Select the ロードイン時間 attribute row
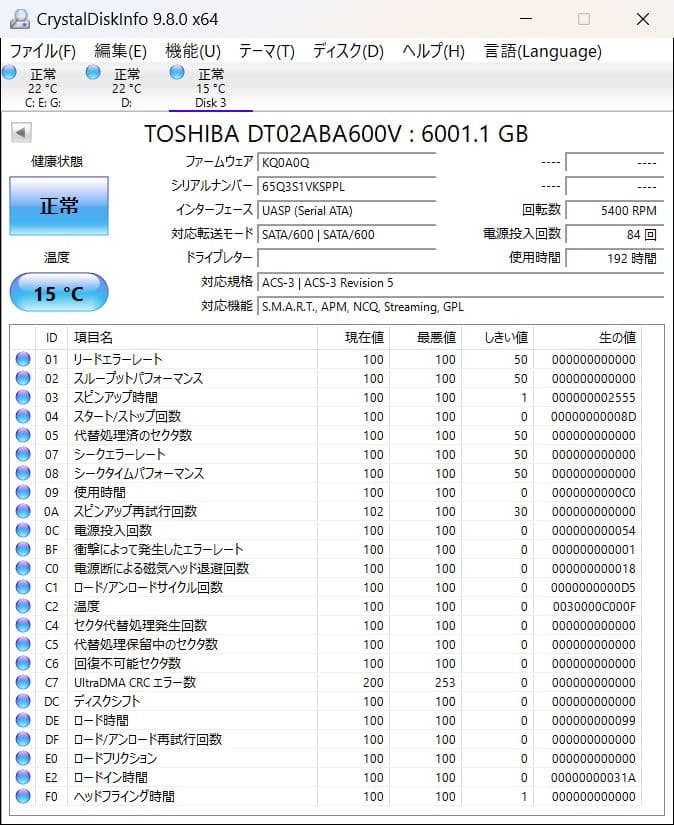The image size is (674, 825). coord(326,777)
